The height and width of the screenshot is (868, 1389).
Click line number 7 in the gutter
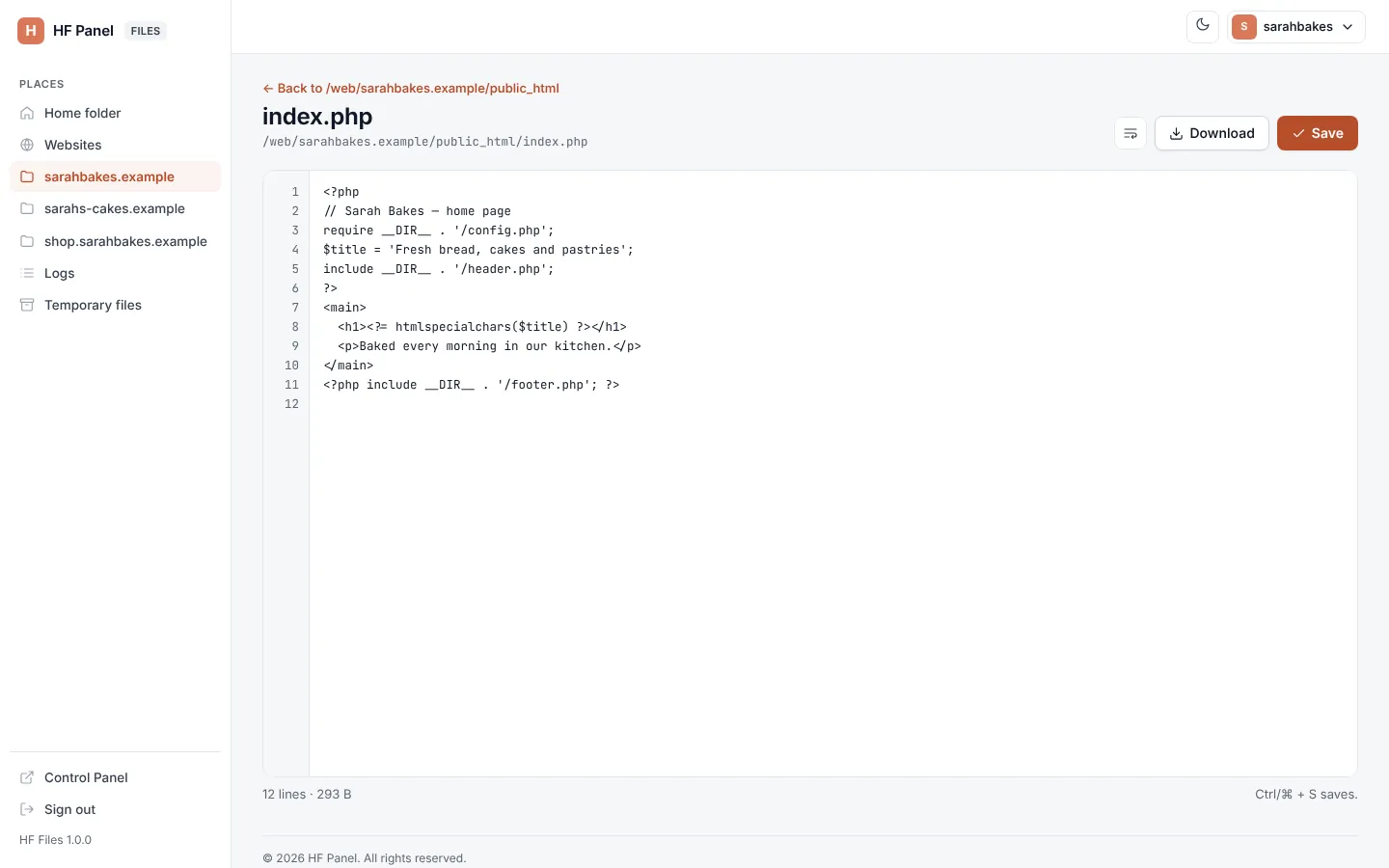(x=295, y=308)
